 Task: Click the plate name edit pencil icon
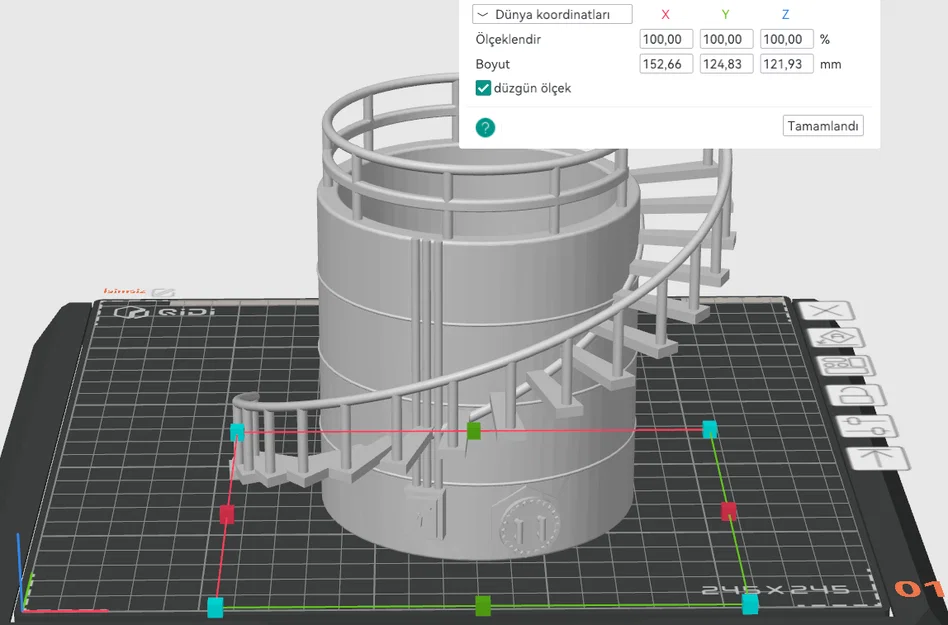point(163,293)
